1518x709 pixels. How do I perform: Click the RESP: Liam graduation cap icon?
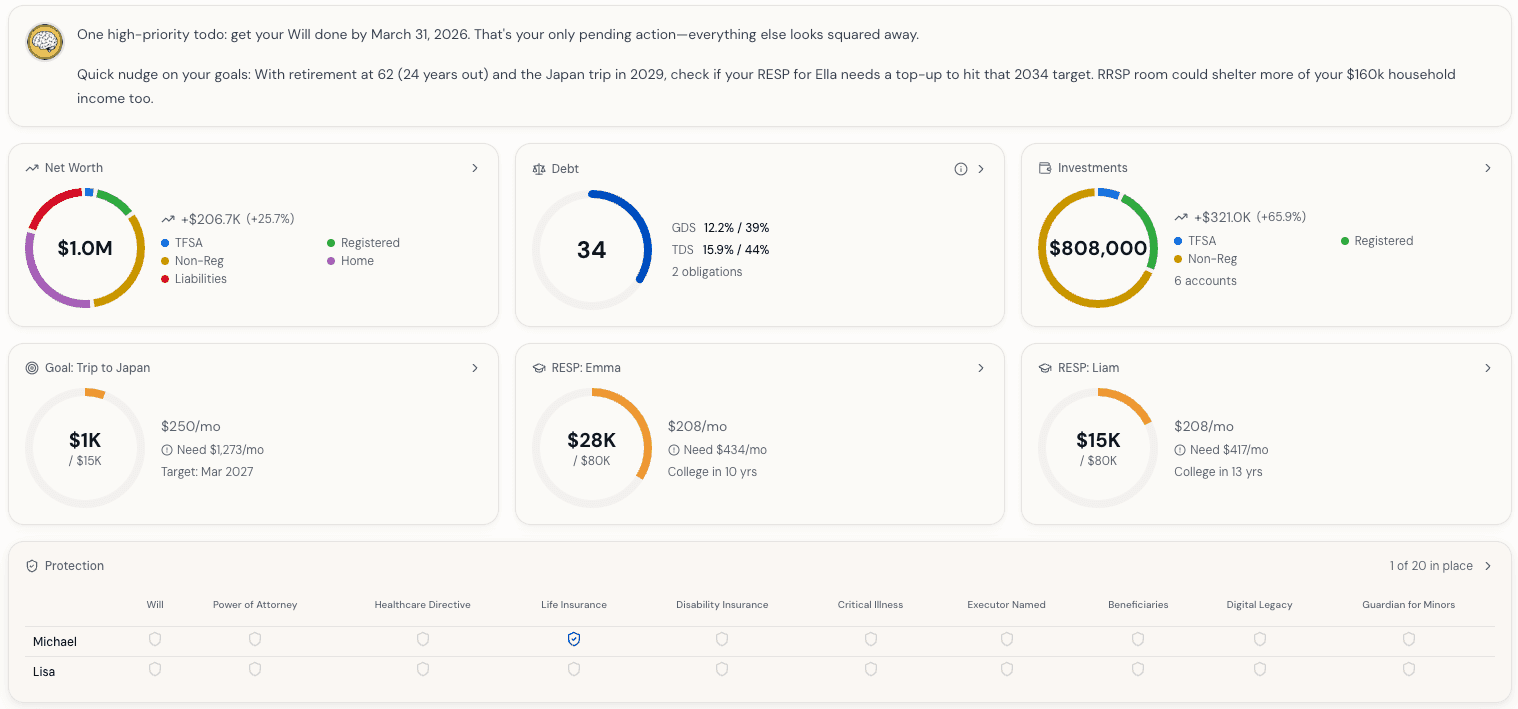pos(1043,367)
